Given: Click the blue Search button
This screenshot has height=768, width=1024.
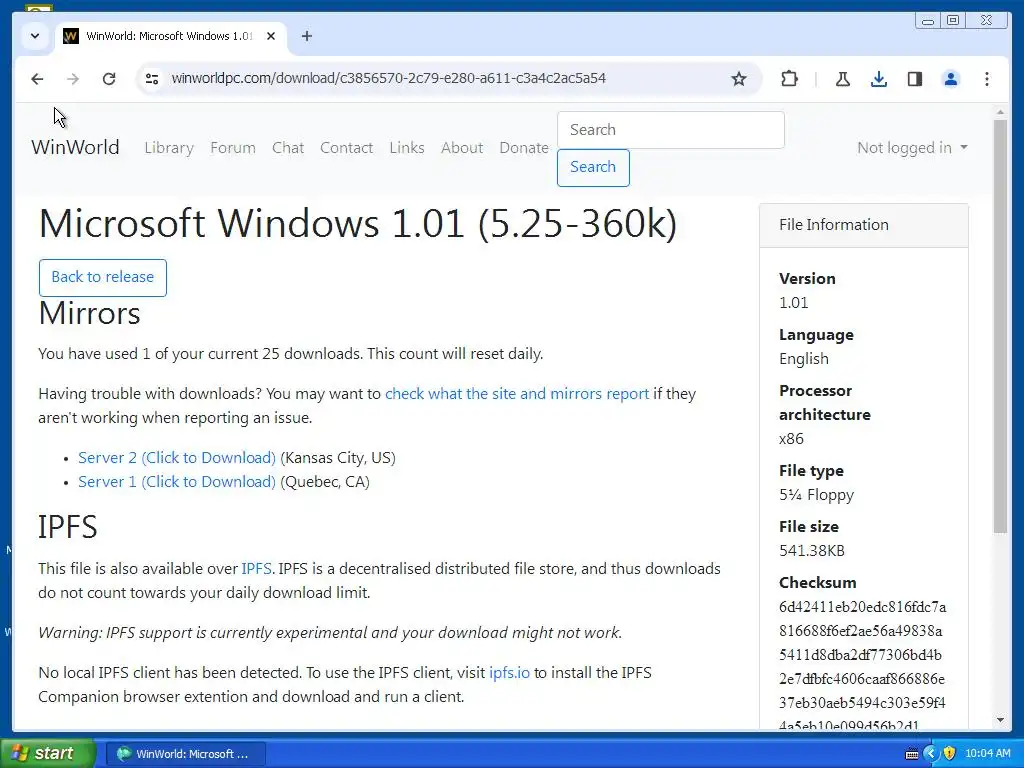Looking at the screenshot, I should (593, 168).
